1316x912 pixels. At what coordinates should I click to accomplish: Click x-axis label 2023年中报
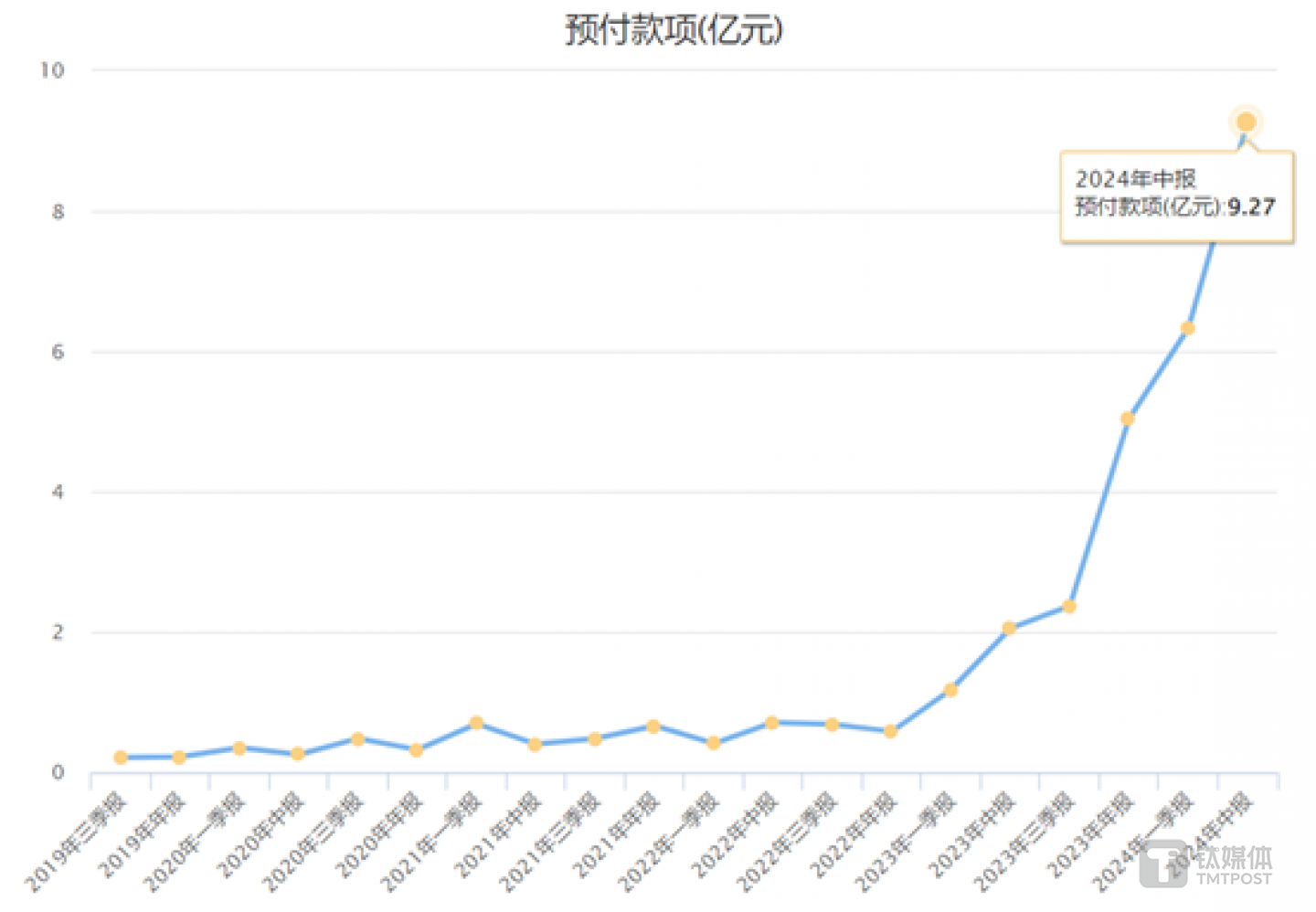click(972, 835)
